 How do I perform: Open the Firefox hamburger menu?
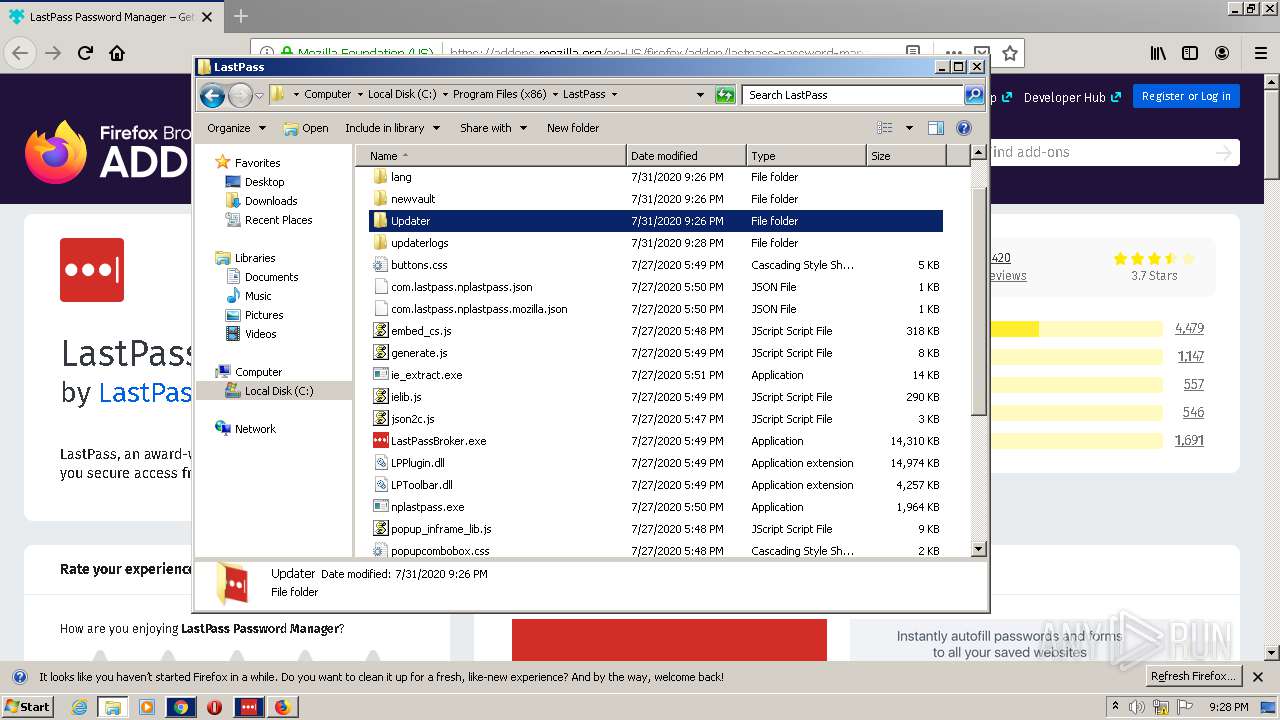(1260, 53)
